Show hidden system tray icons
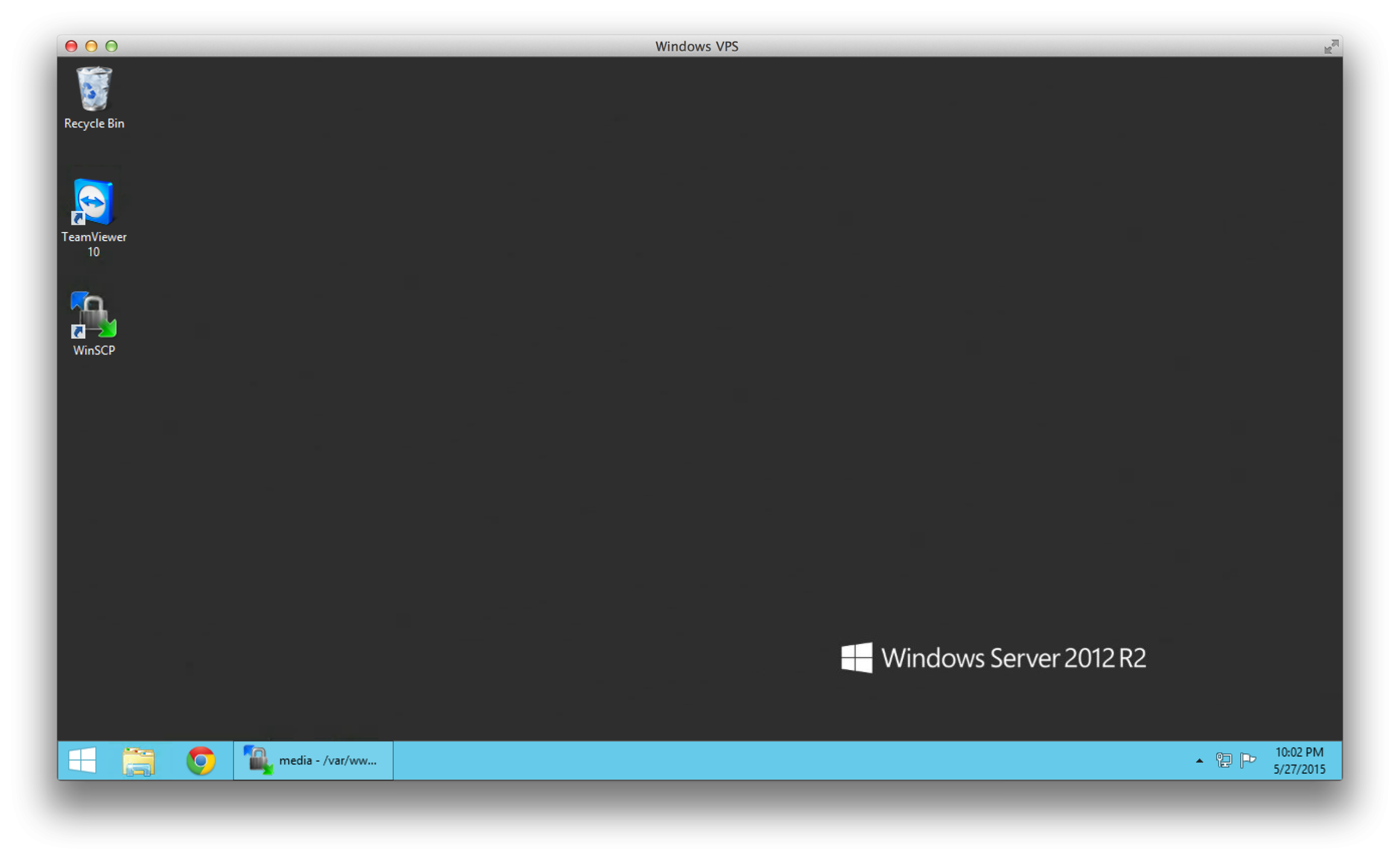The image size is (1400, 860). point(1199,760)
